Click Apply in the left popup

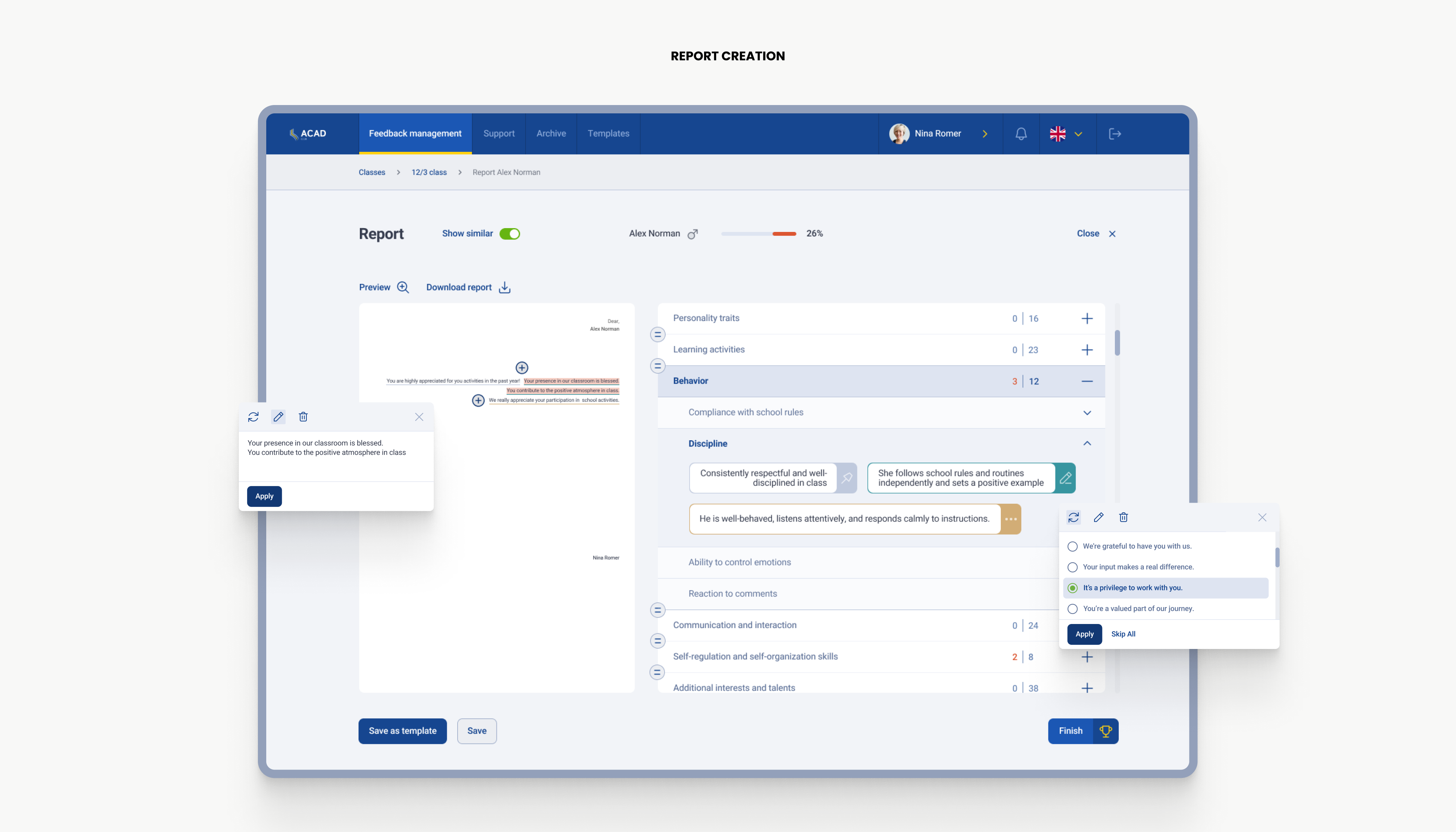coord(264,496)
